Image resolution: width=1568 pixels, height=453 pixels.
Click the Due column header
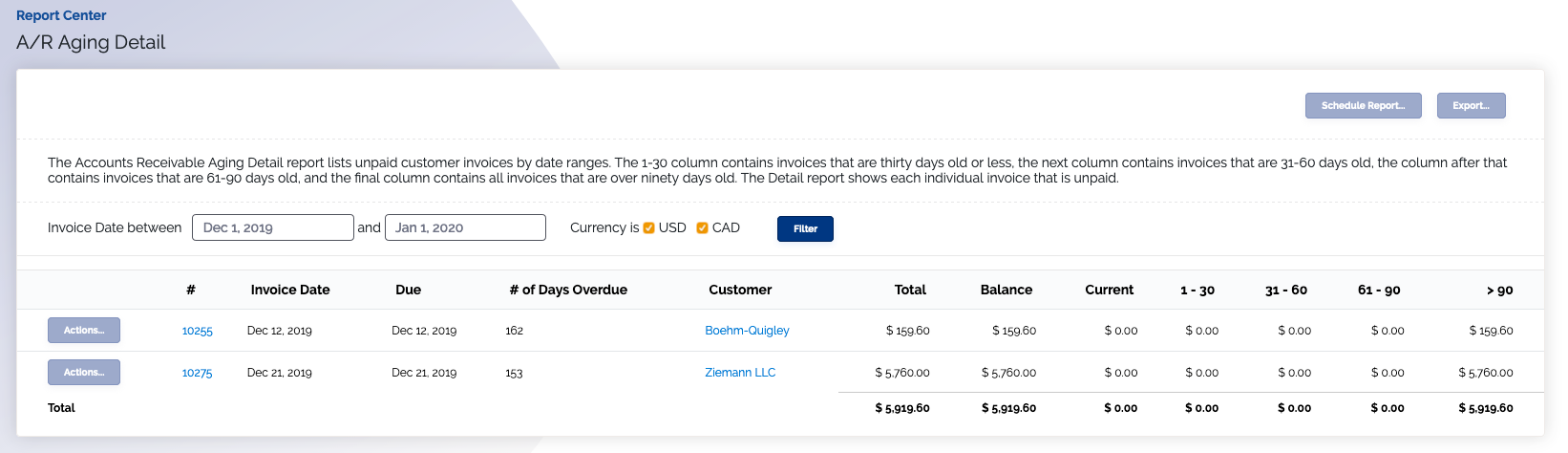pos(408,290)
